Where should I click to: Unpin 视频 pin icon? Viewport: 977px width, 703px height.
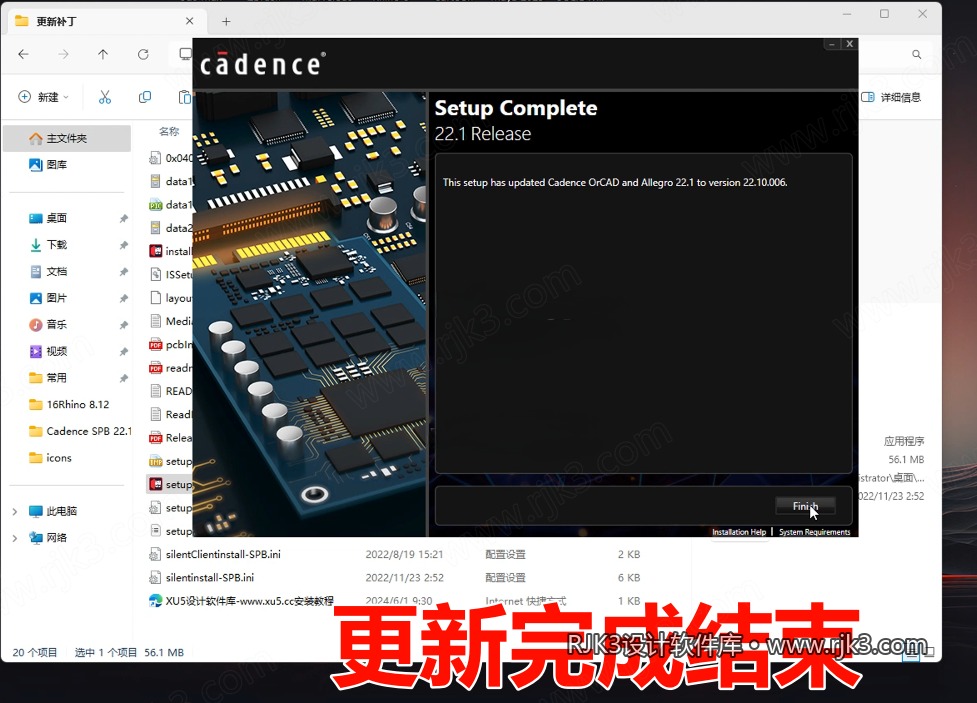tap(123, 352)
